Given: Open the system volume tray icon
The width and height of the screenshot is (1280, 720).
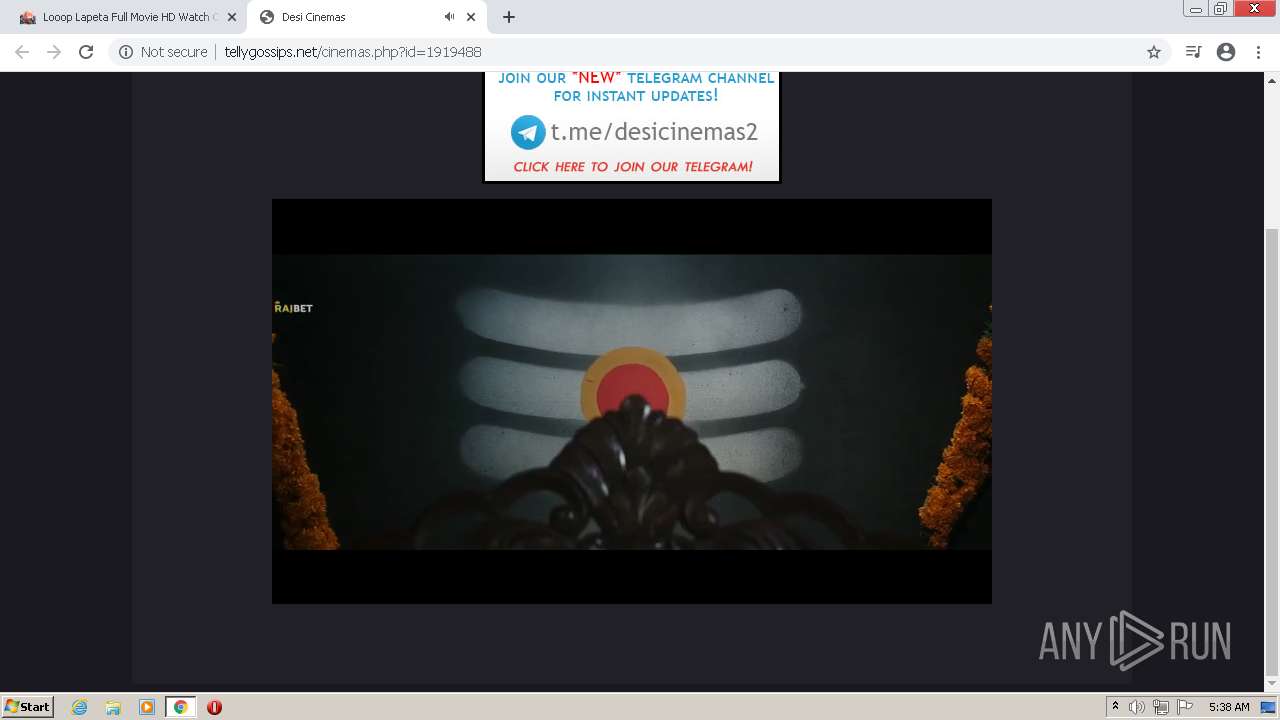Looking at the screenshot, I should pyautogui.click(x=1137, y=707).
